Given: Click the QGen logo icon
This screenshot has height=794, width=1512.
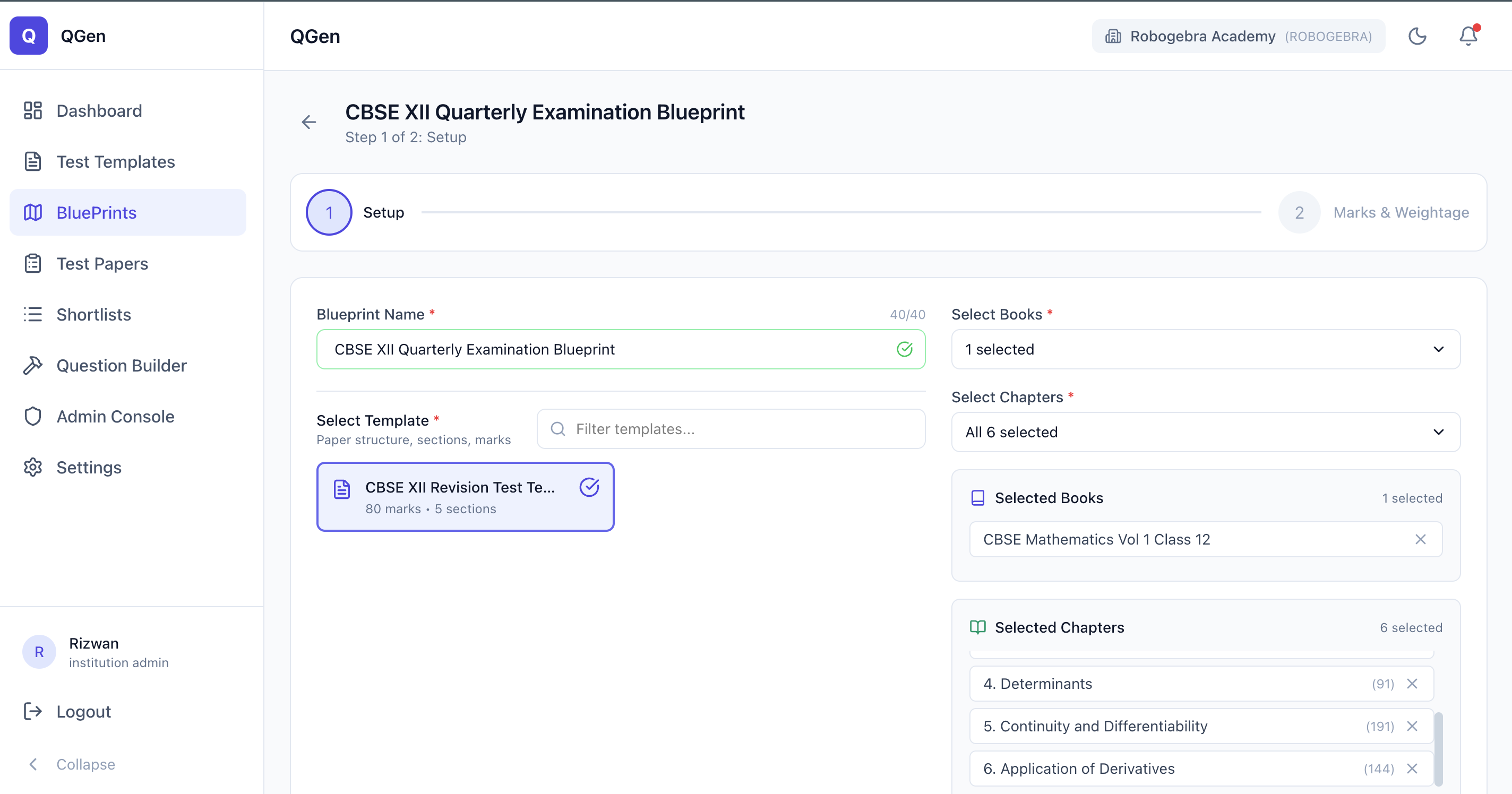Looking at the screenshot, I should coord(28,36).
